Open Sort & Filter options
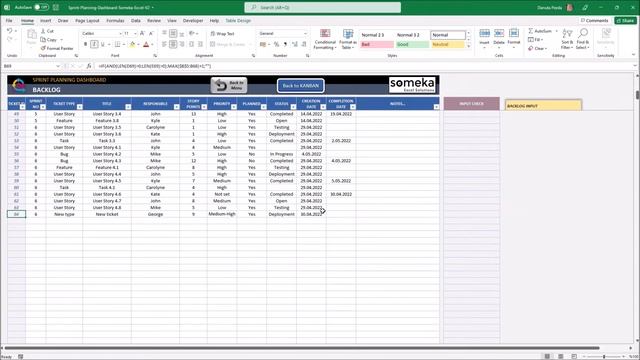 [567, 39]
